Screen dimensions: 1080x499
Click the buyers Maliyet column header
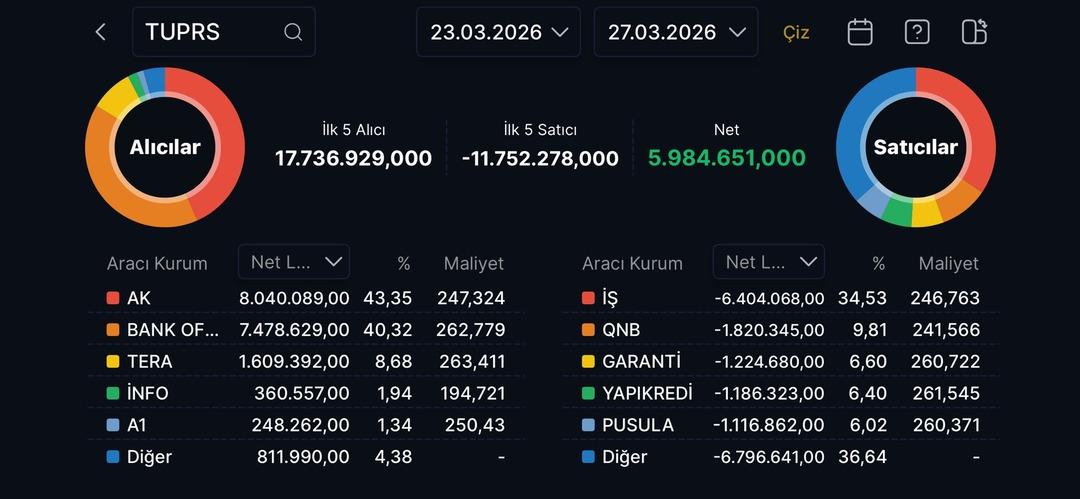click(473, 264)
